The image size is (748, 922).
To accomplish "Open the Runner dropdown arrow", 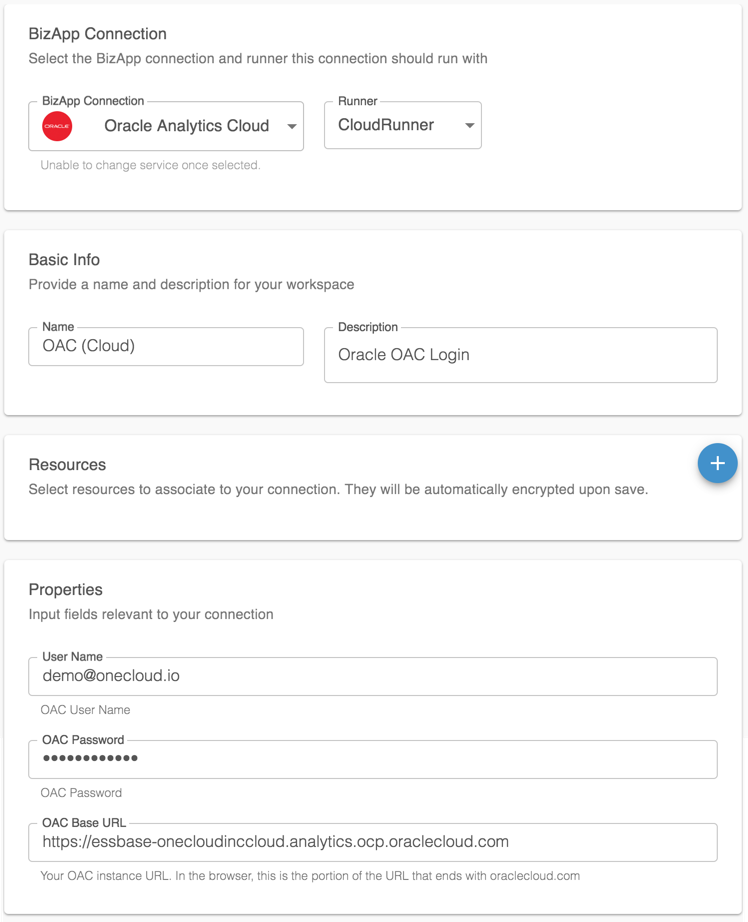I will tap(469, 126).
